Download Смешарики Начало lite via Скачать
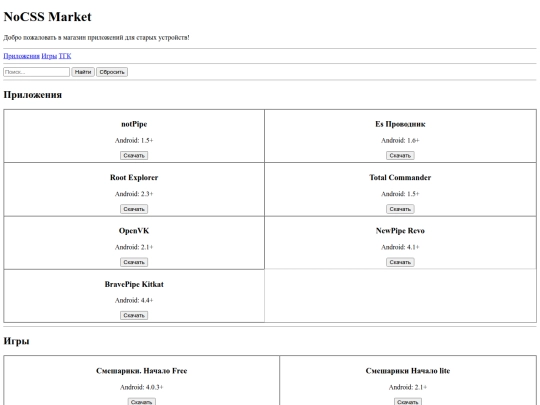This screenshot has height=405, width=540. click(x=408, y=402)
